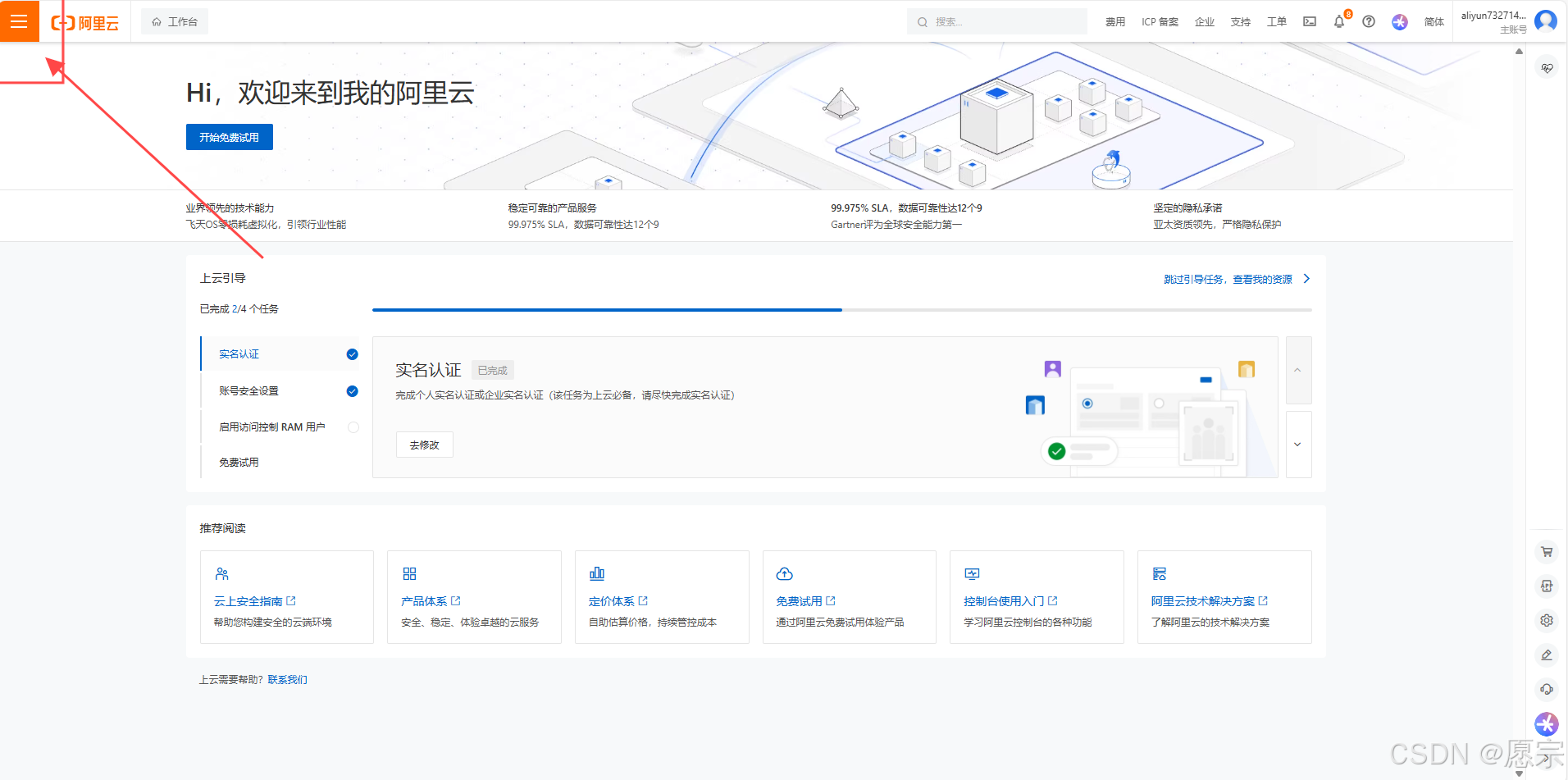This screenshot has height=780, width=1568.
Task: Click 跳过引导任务，查看我的资源 link
Action: coord(1228,280)
